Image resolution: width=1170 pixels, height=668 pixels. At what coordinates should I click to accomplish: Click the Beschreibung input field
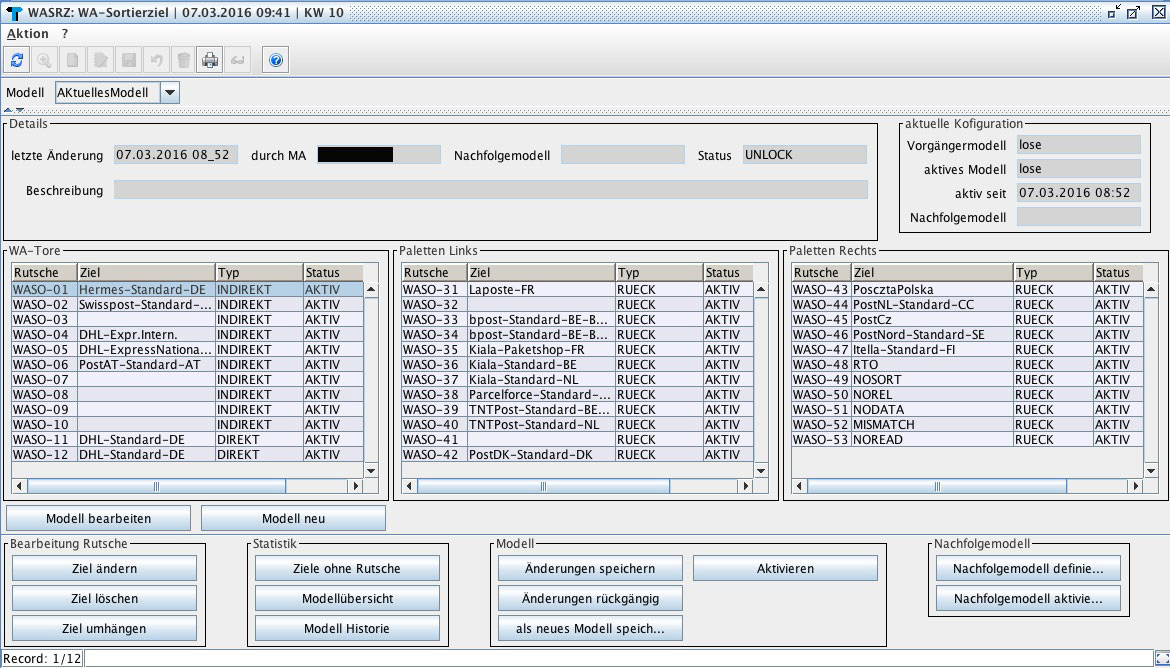tap(491, 190)
